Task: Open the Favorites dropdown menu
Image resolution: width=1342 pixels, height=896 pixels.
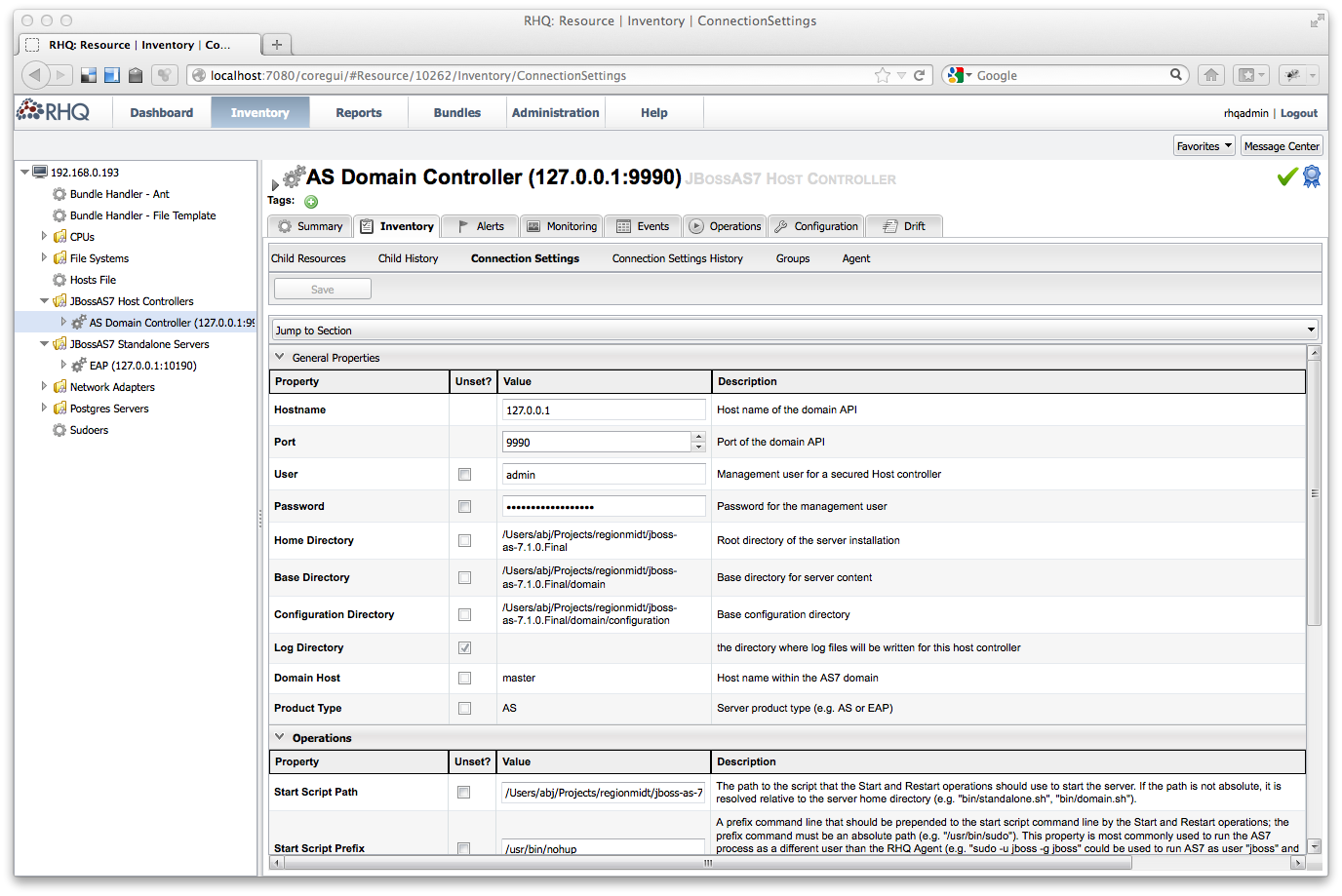Action: tap(1204, 146)
